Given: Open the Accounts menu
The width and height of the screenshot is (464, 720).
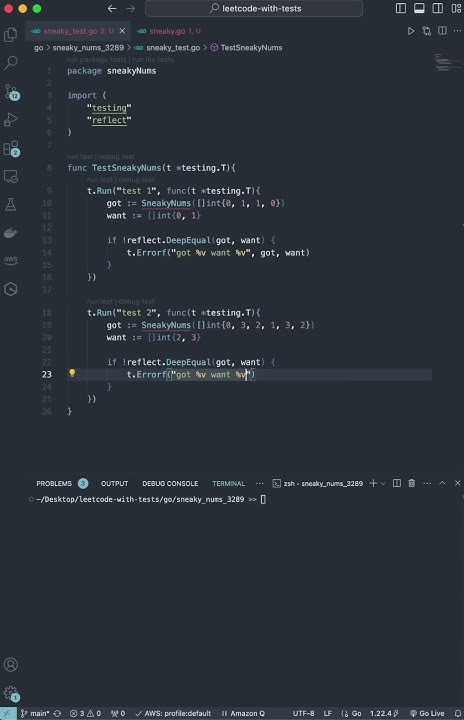Looking at the screenshot, I should (11, 664).
